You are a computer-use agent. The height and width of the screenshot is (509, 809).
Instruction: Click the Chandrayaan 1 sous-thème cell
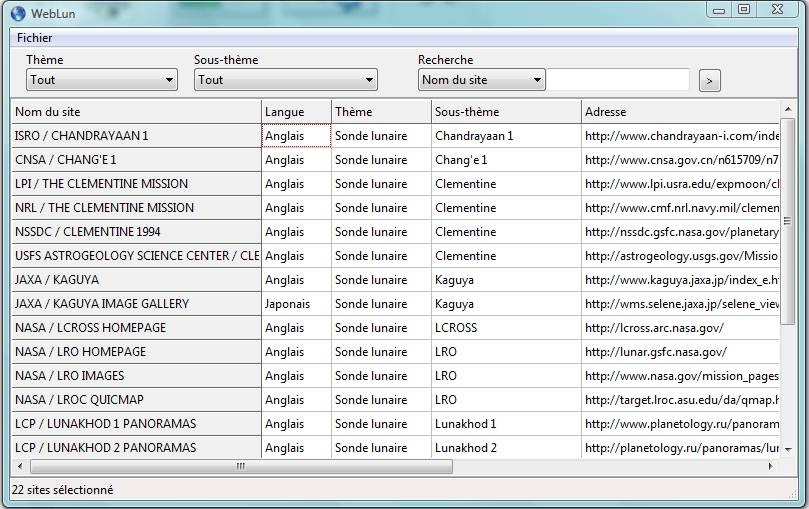[506, 136]
